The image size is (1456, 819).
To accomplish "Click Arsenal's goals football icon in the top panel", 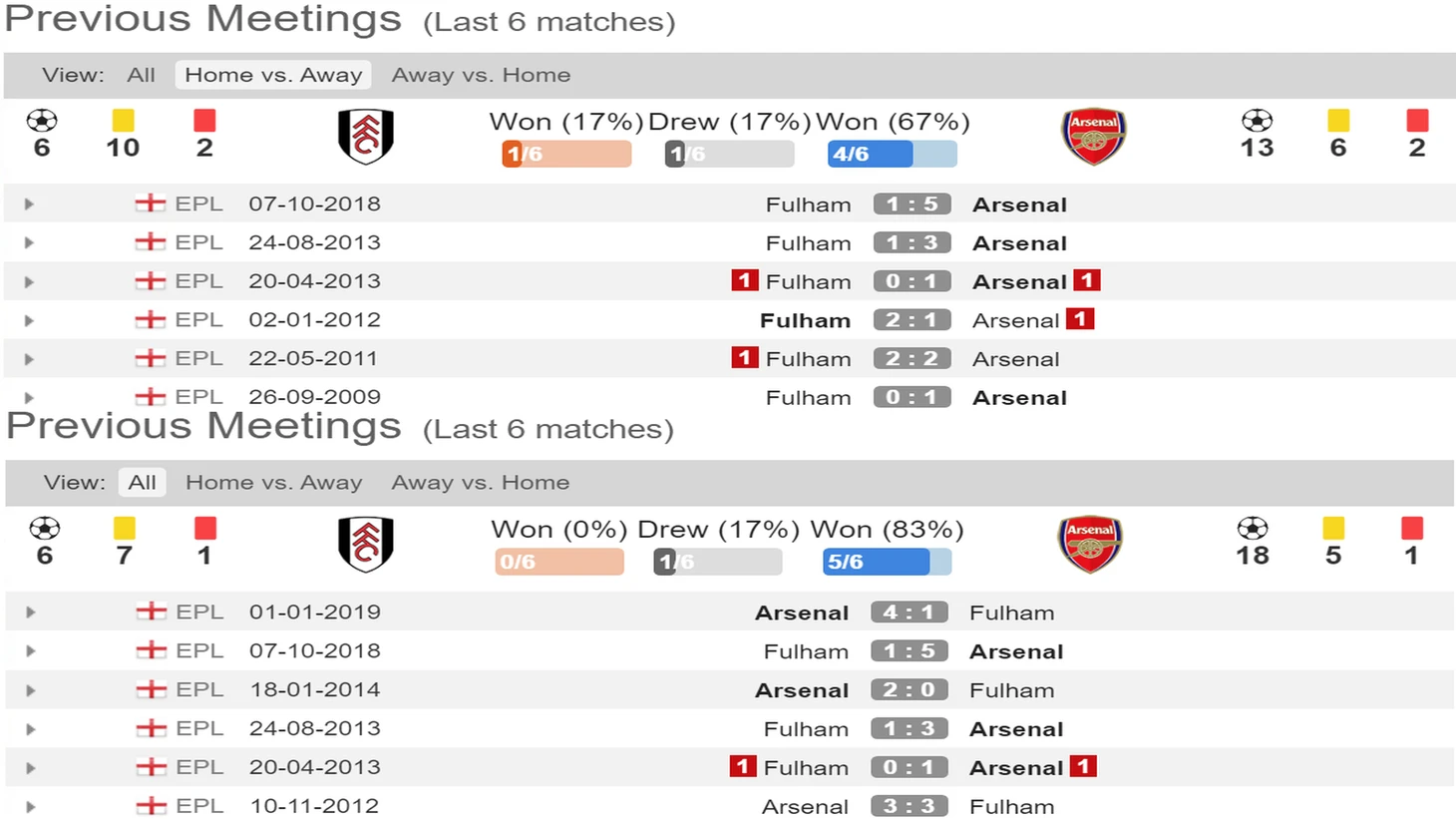I will click(1257, 122).
